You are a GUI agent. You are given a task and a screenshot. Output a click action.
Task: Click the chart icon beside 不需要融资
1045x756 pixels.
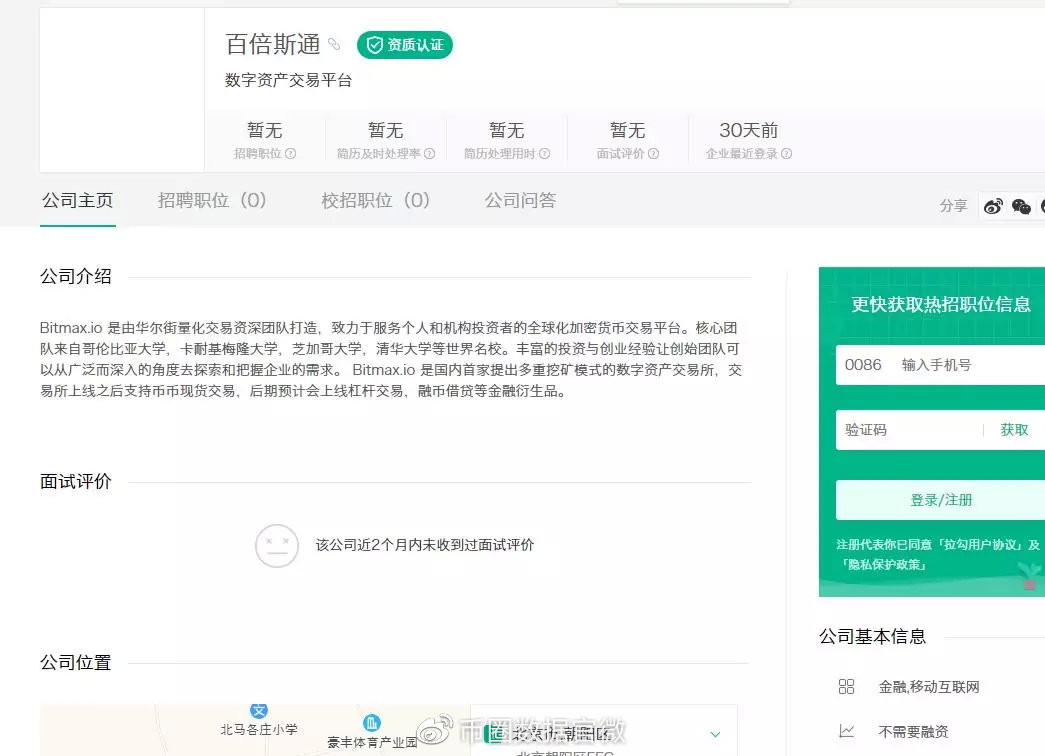(846, 731)
